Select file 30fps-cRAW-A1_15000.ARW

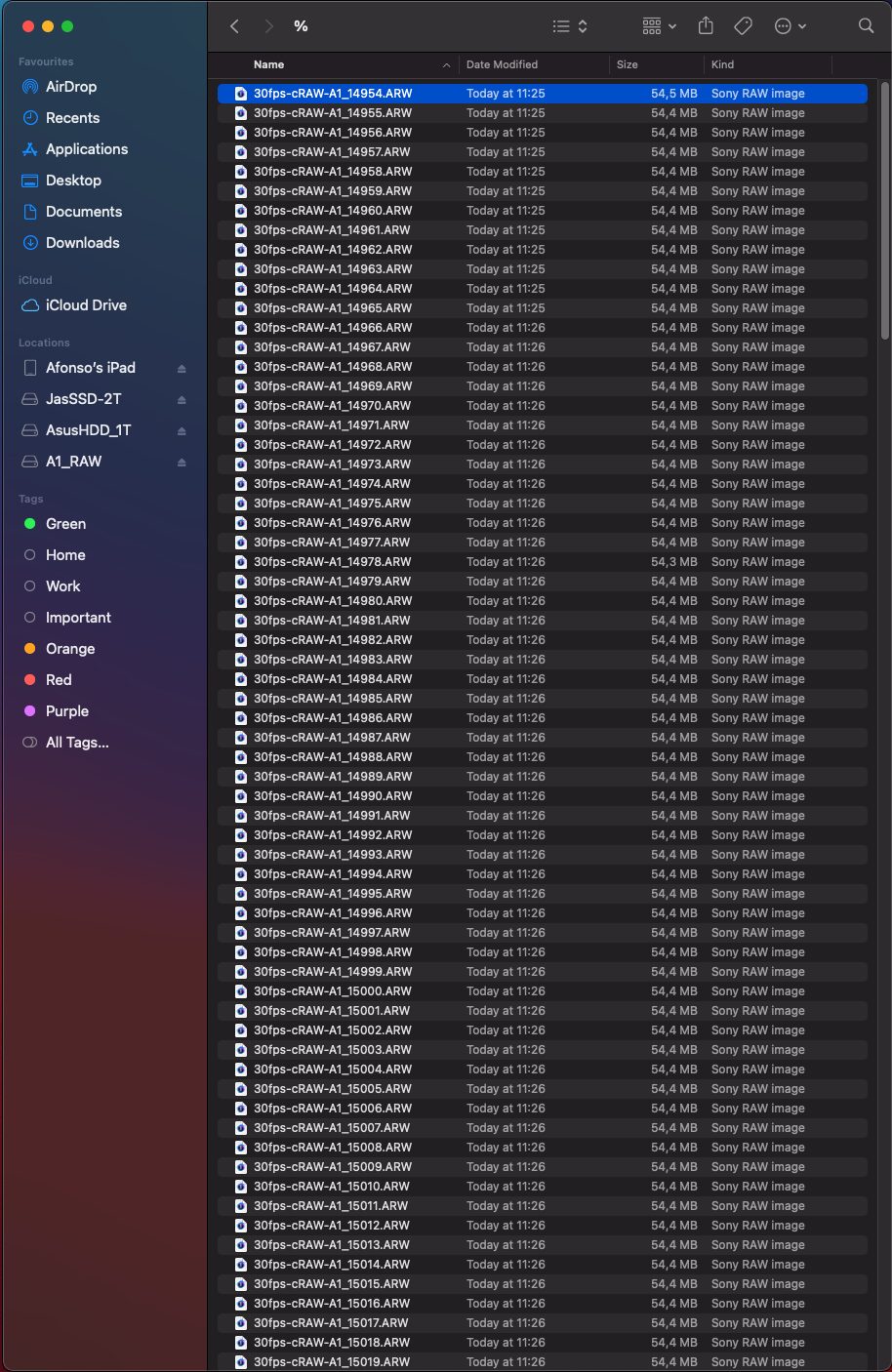point(543,991)
